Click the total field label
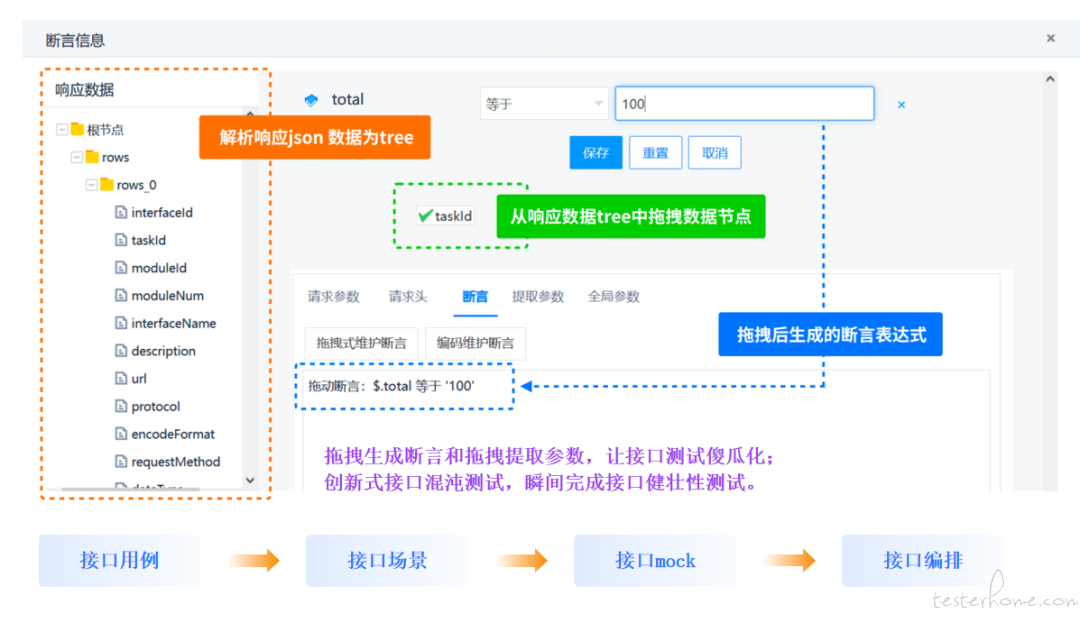The width and height of the screenshot is (1080, 623). (347, 99)
